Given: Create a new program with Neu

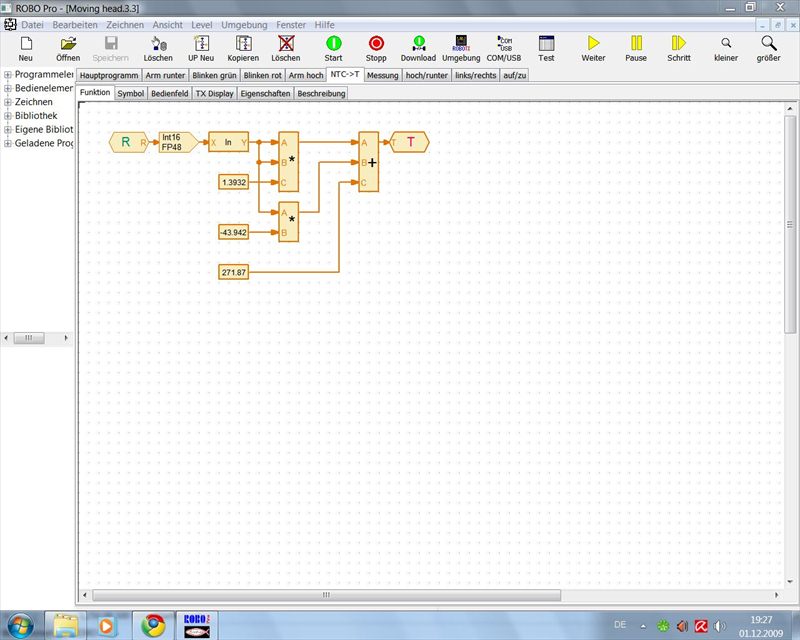Looking at the screenshot, I should (x=26, y=49).
